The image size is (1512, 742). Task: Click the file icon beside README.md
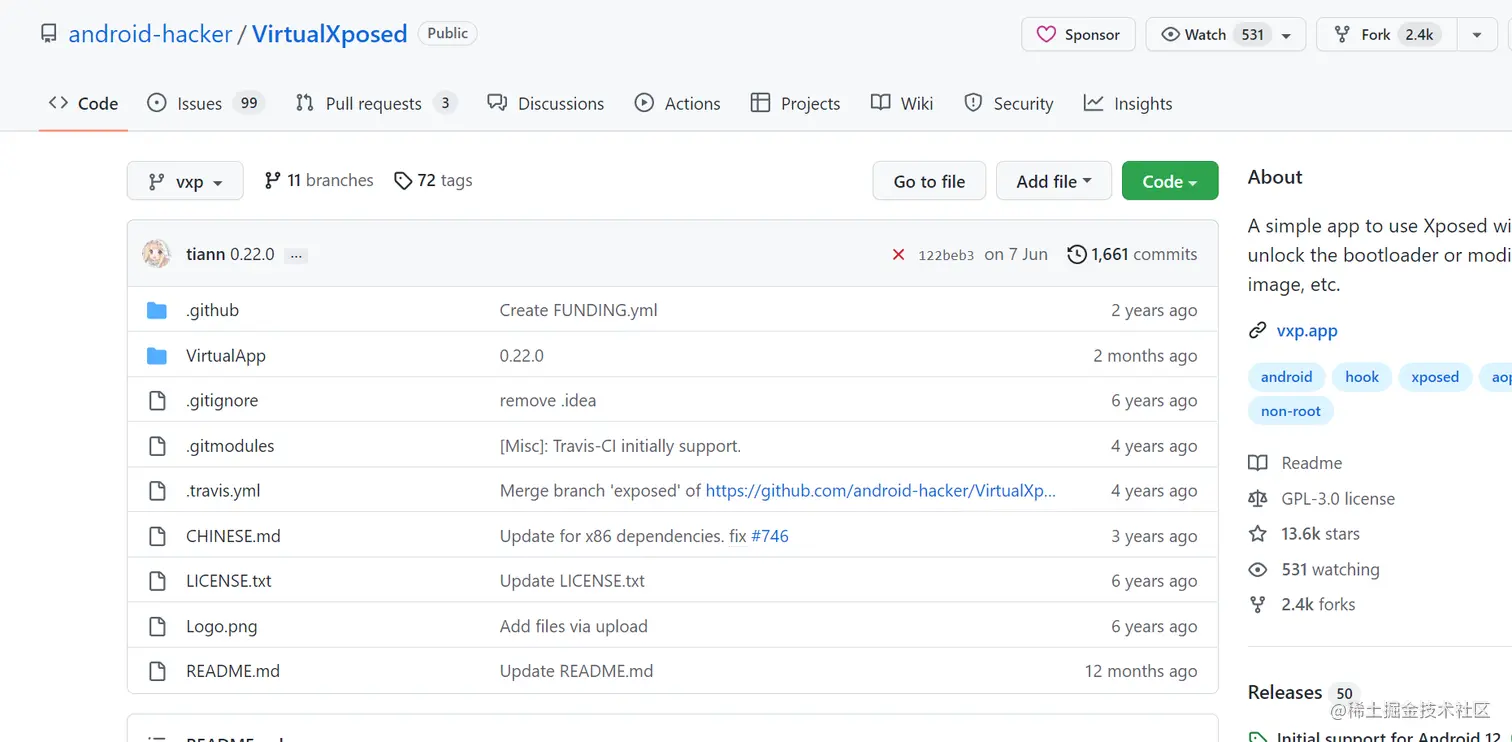pos(157,671)
